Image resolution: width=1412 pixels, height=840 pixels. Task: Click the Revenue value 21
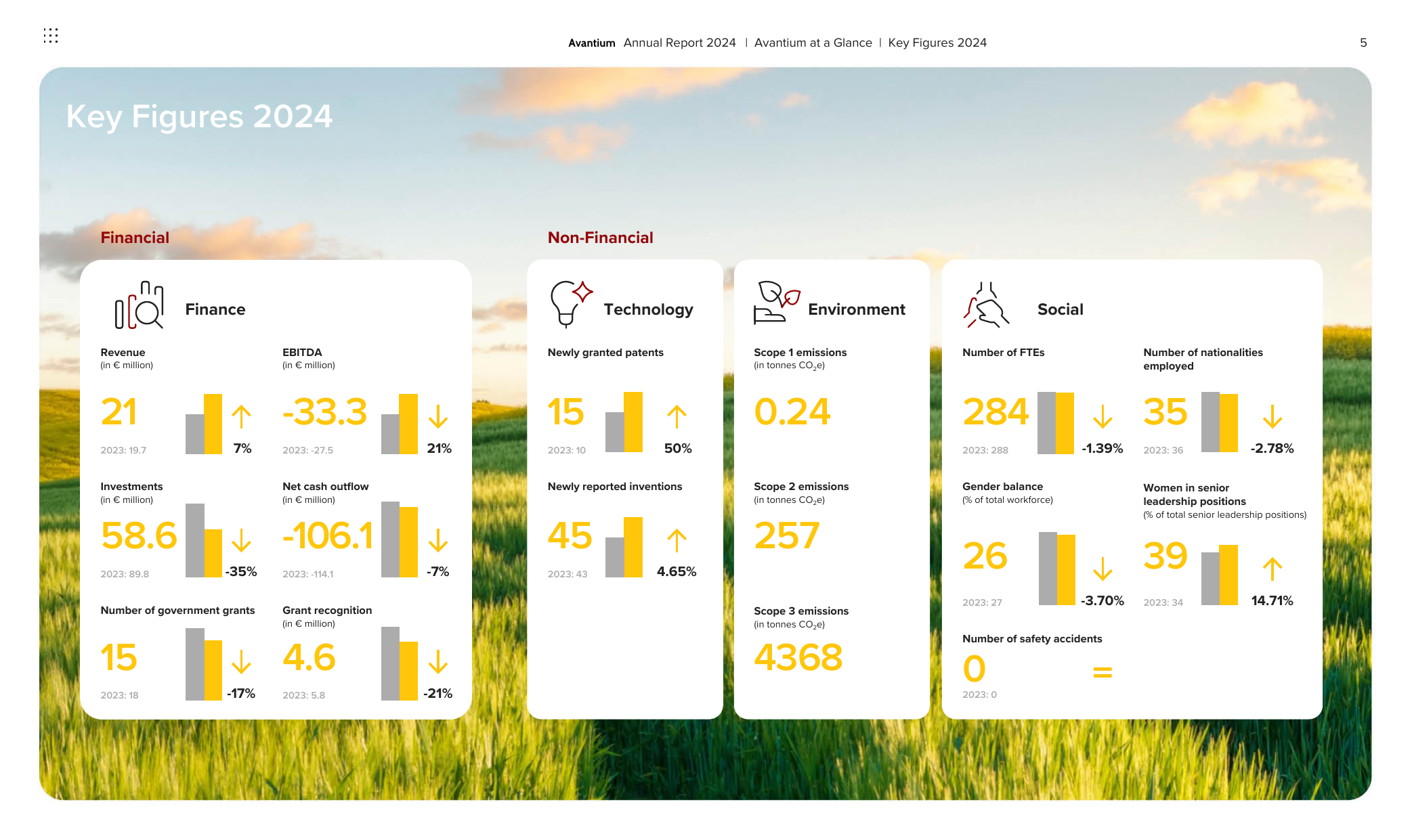[119, 412]
